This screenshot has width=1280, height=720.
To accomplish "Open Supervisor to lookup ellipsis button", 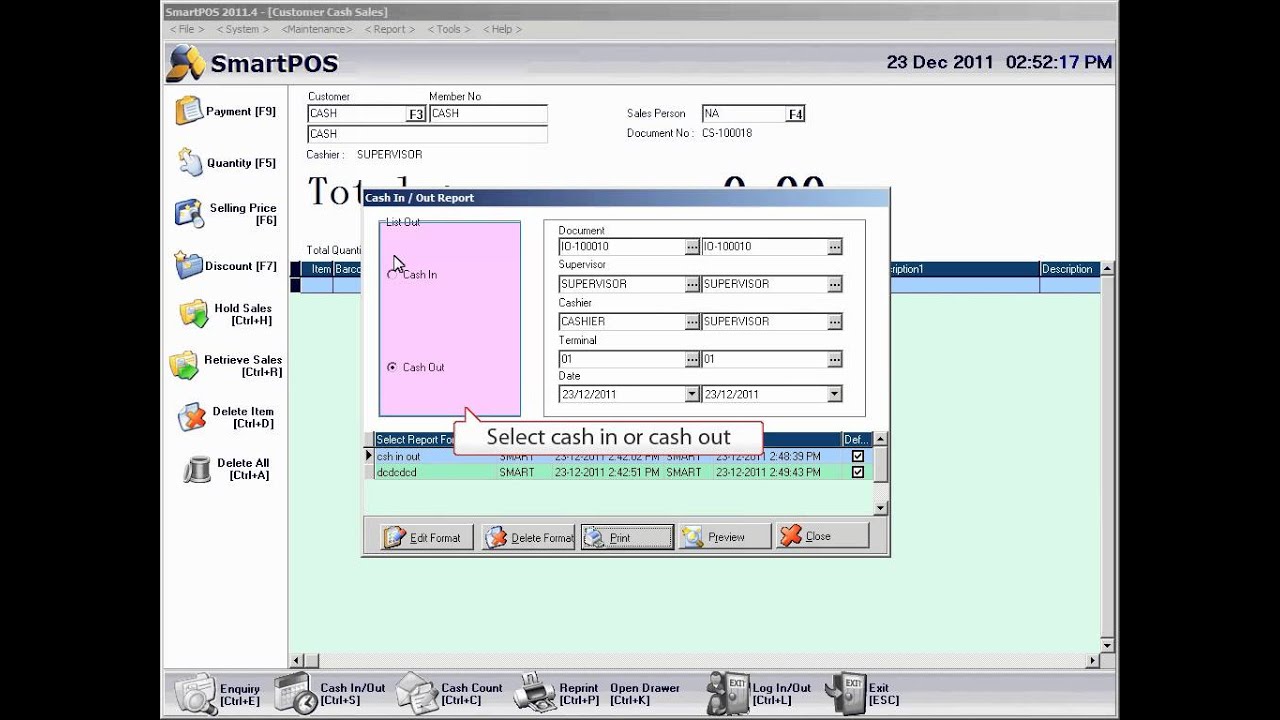I will [x=835, y=284].
